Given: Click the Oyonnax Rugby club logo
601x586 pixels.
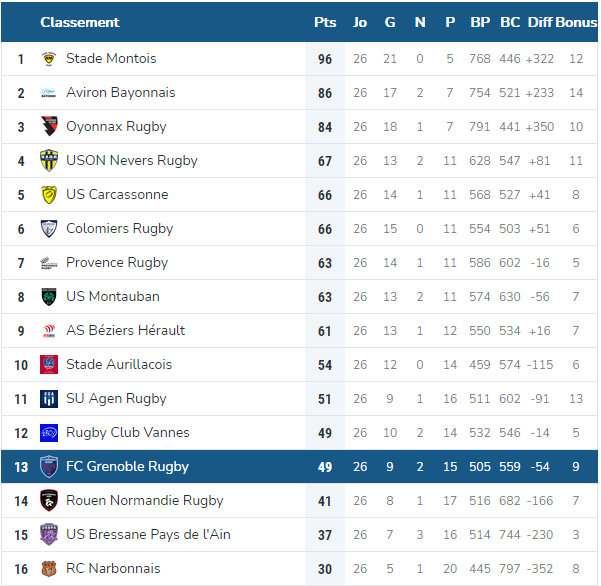Looking at the screenshot, I should 49,127.
